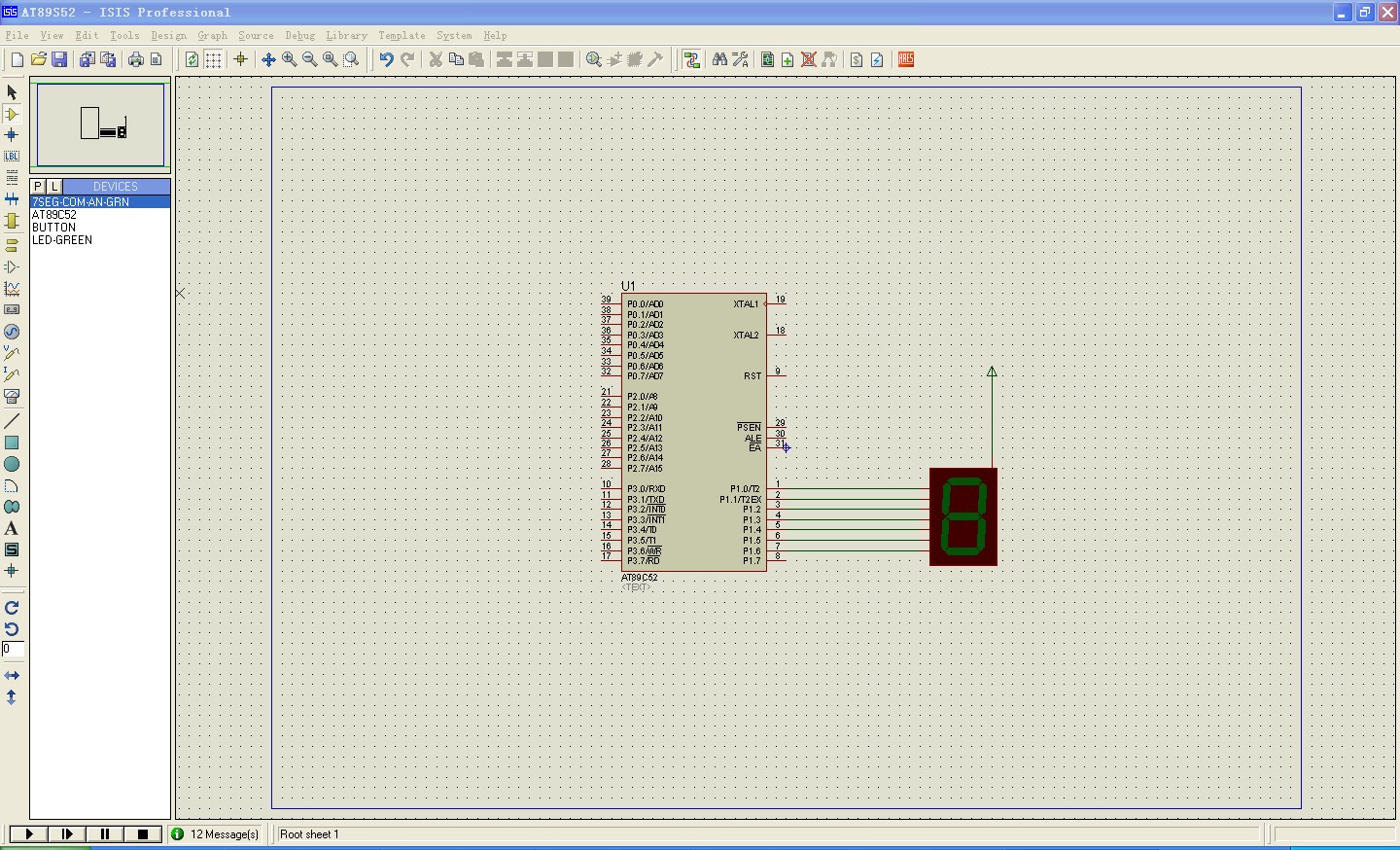Activate Subcircuit mode
Screen dimensions: 1400x850
(12, 221)
